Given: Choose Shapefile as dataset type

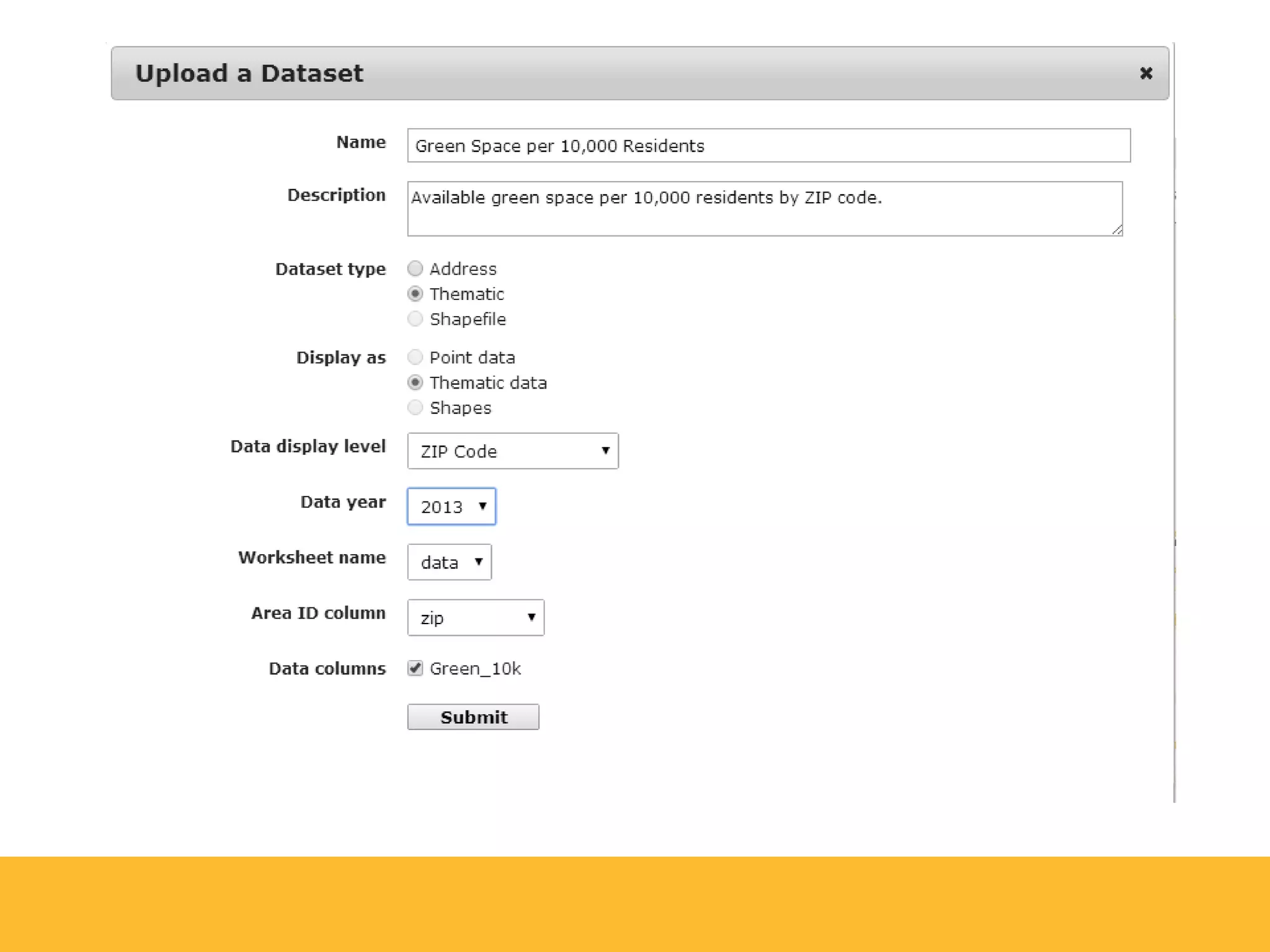Looking at the screenshot, I should (x=415, y=319).
